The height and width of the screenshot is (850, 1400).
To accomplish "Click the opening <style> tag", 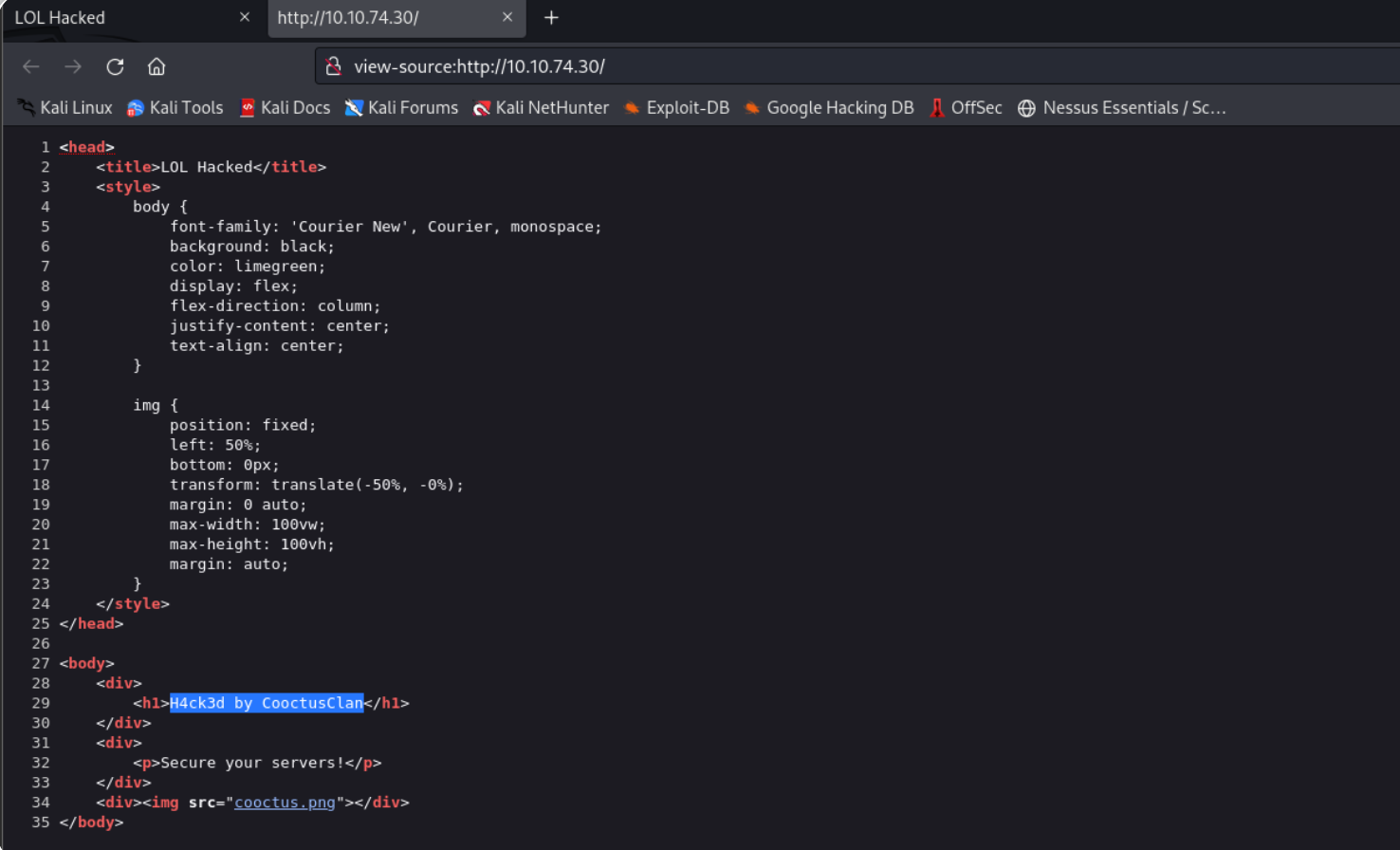I will pyautogui.click(x=128, y=187).
